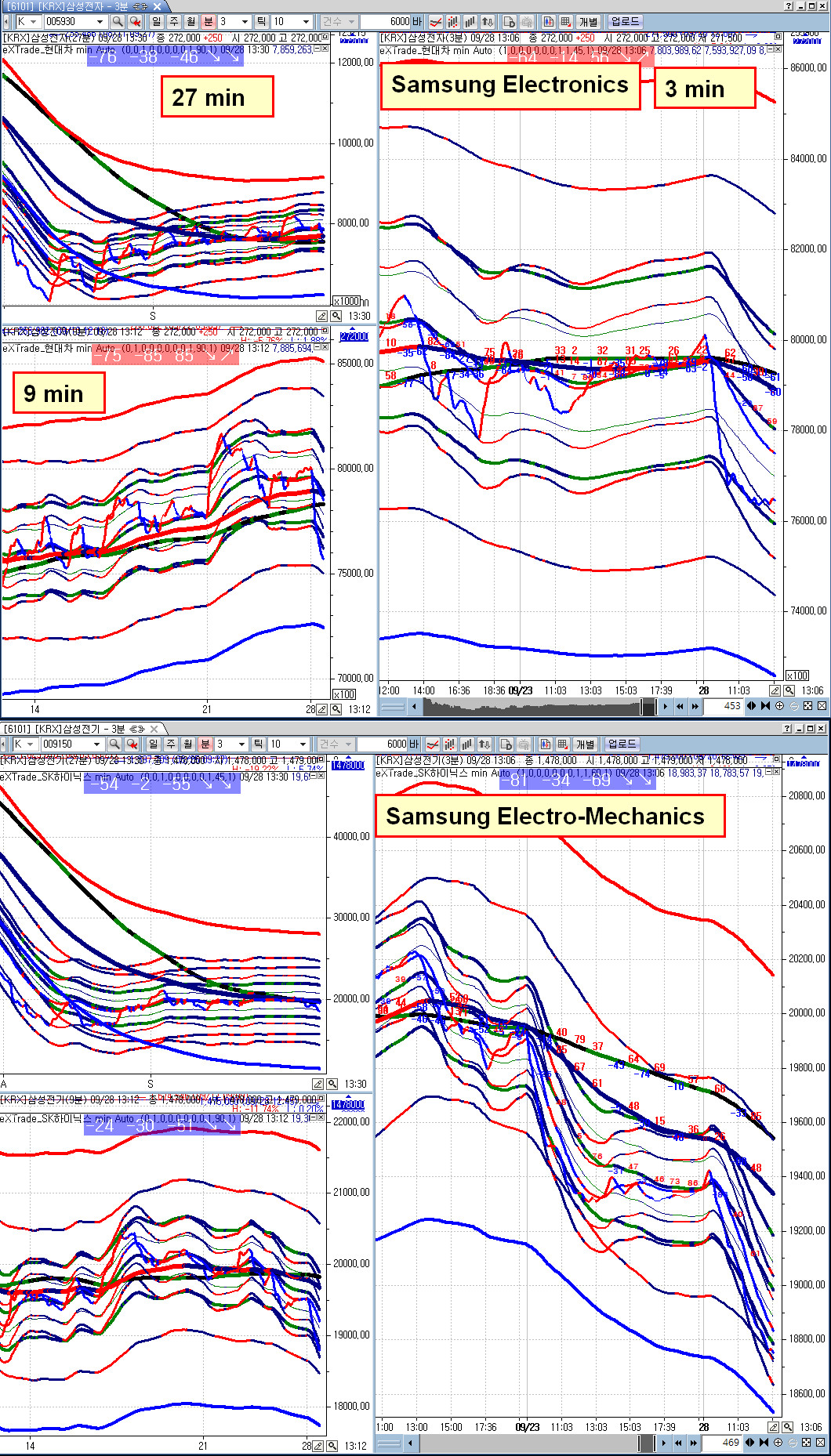Viewport: 831px width, 1456px height.
Task: Click the pencil draw icon under the 27 min chart
Action: point(321,316)
